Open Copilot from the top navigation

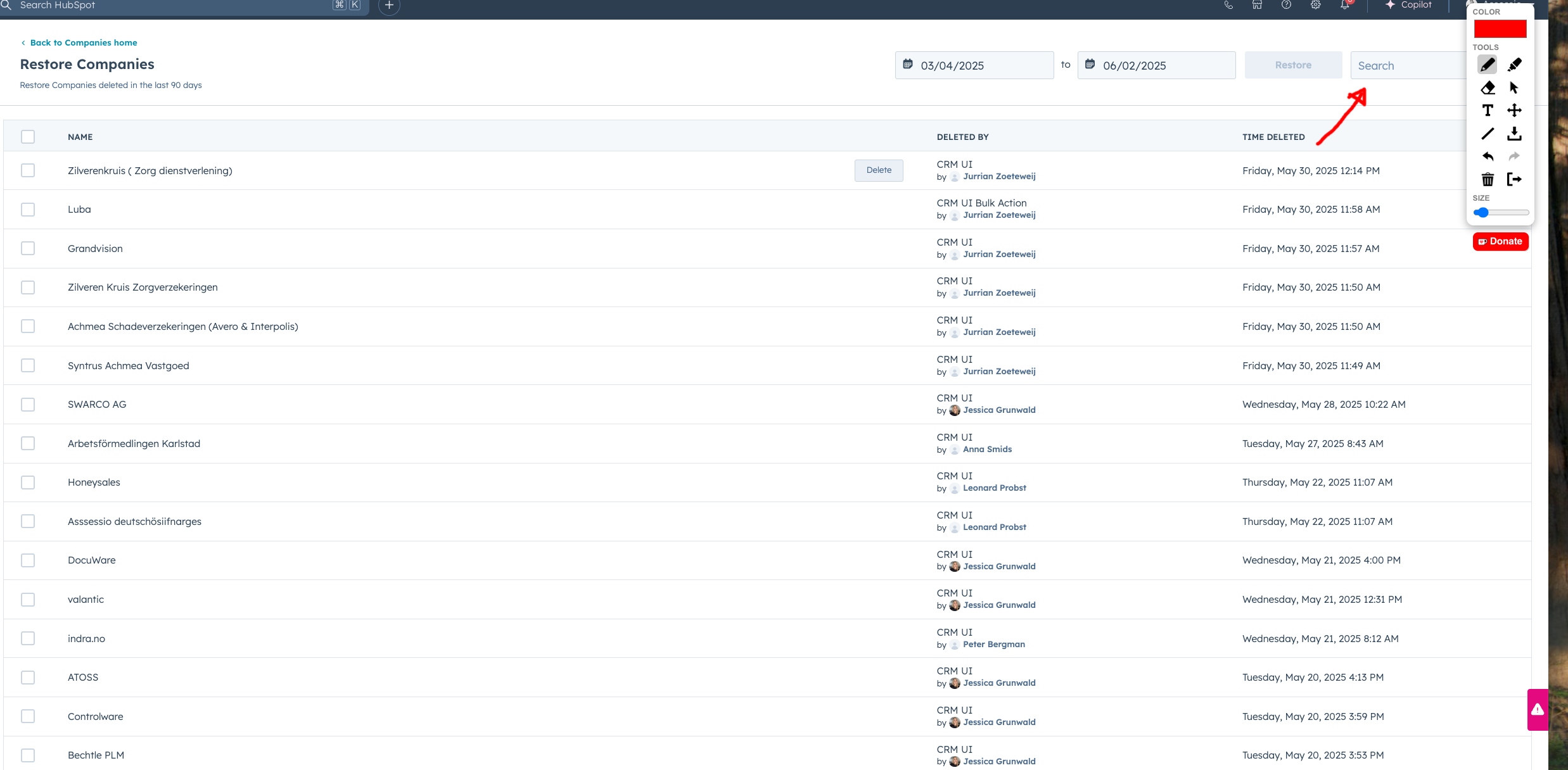click(x=1408, y=5)
